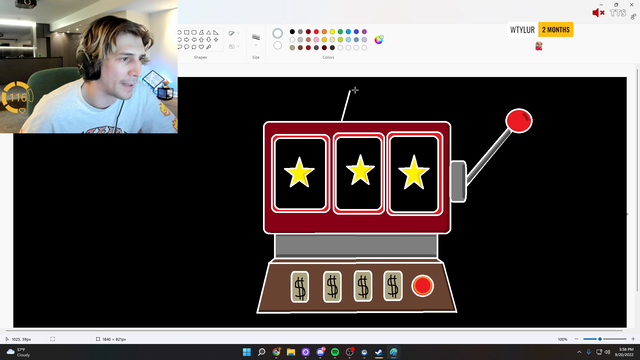Click the middle yellow star on the canvas
The height and width of the screenshot is (360, 640).
click(360, 170)
